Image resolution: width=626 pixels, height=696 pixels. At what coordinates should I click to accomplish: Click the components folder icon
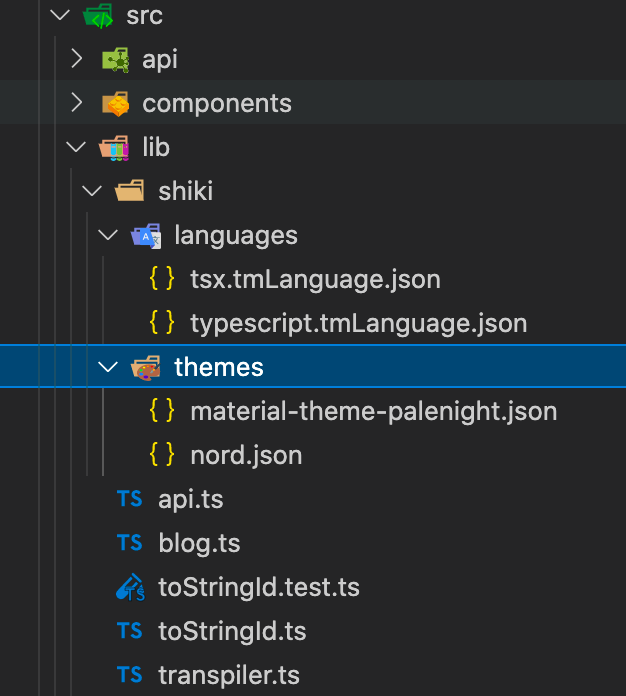pyautogui.click(x=114, y=104)
